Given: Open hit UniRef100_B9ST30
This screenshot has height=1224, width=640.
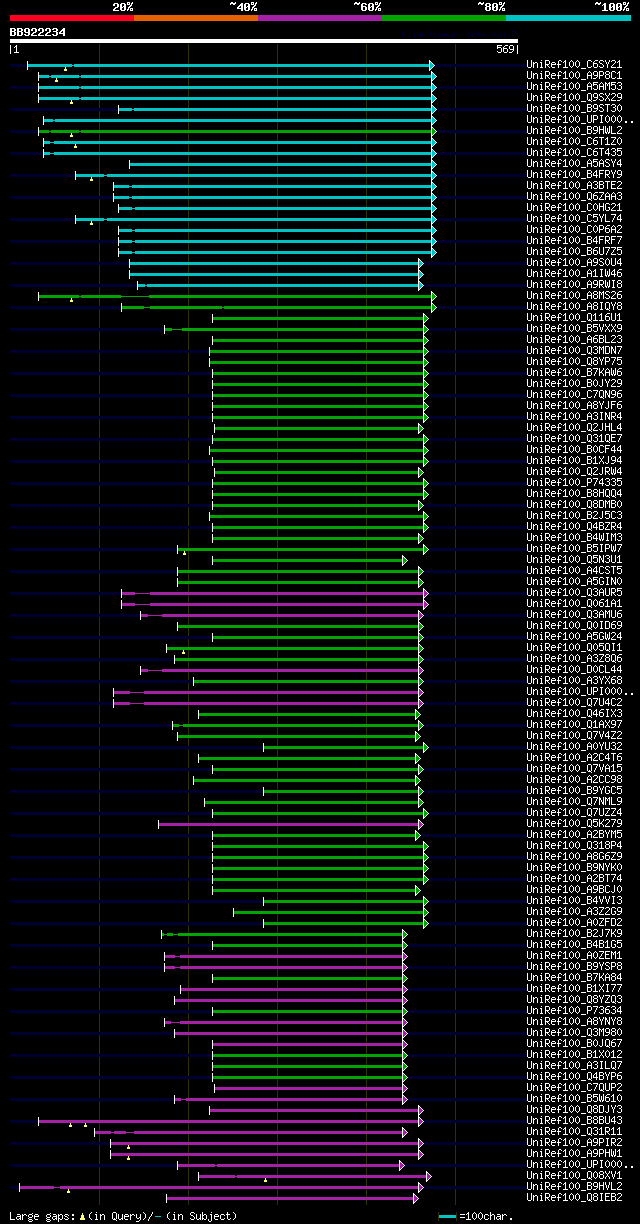Looking at the screenshot, I should point(574,109).
